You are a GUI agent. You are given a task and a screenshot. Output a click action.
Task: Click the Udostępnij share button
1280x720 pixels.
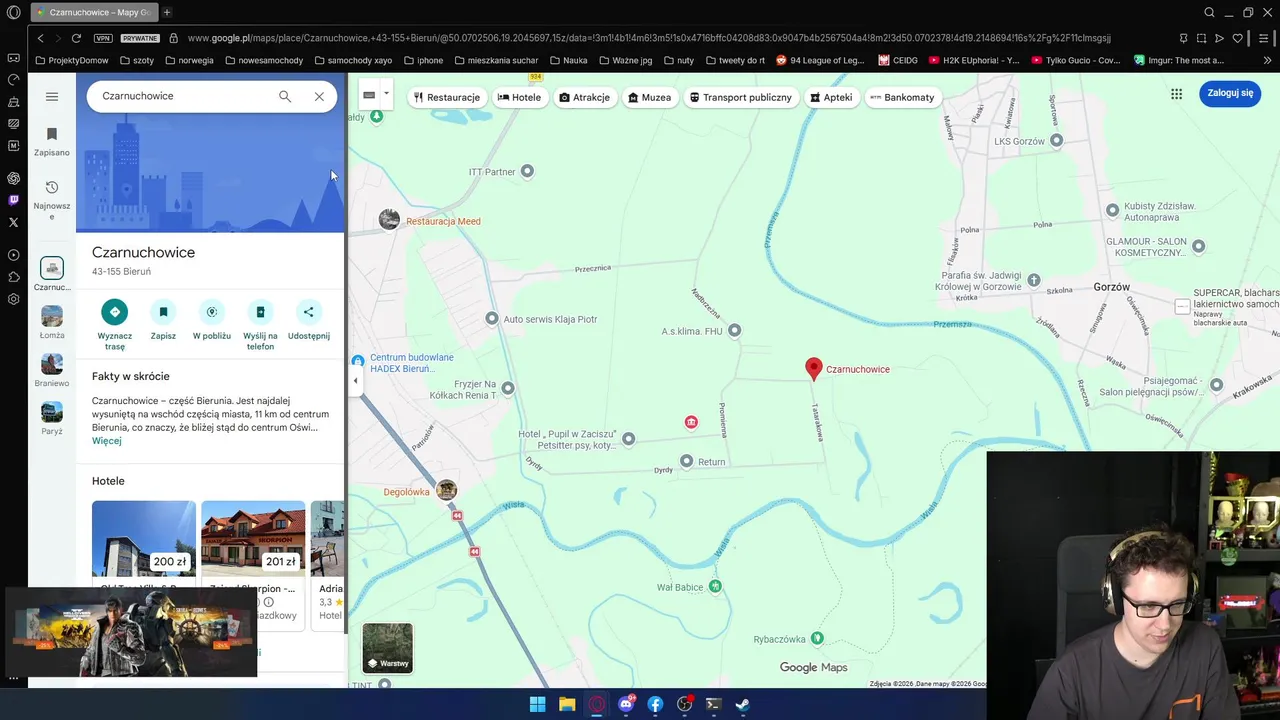coord(308,312)
